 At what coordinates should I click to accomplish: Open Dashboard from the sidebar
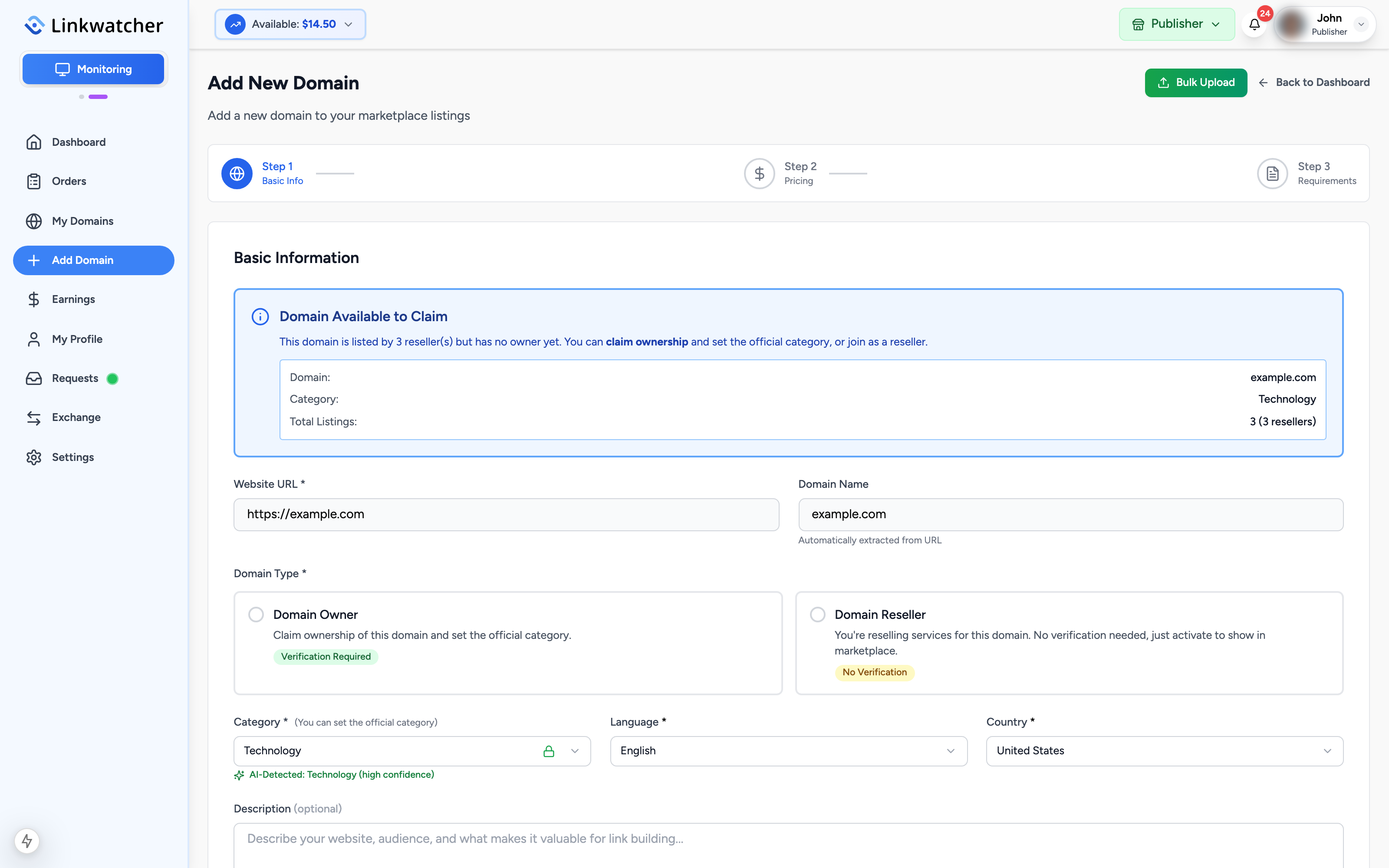tap(94, 142)
